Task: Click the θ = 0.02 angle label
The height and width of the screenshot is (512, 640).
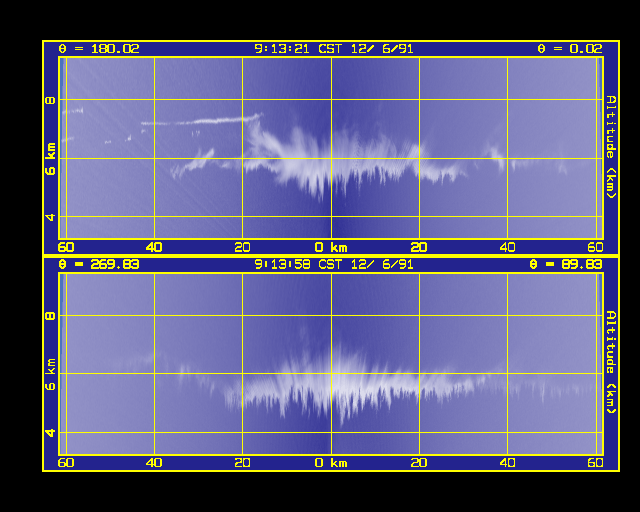Action: pyautogui.click(x=569, y=49)
